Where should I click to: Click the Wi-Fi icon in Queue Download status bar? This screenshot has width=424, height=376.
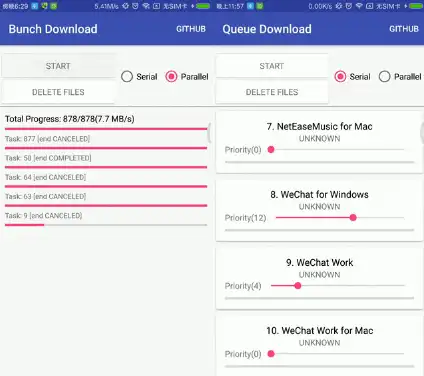pos(359,6)
